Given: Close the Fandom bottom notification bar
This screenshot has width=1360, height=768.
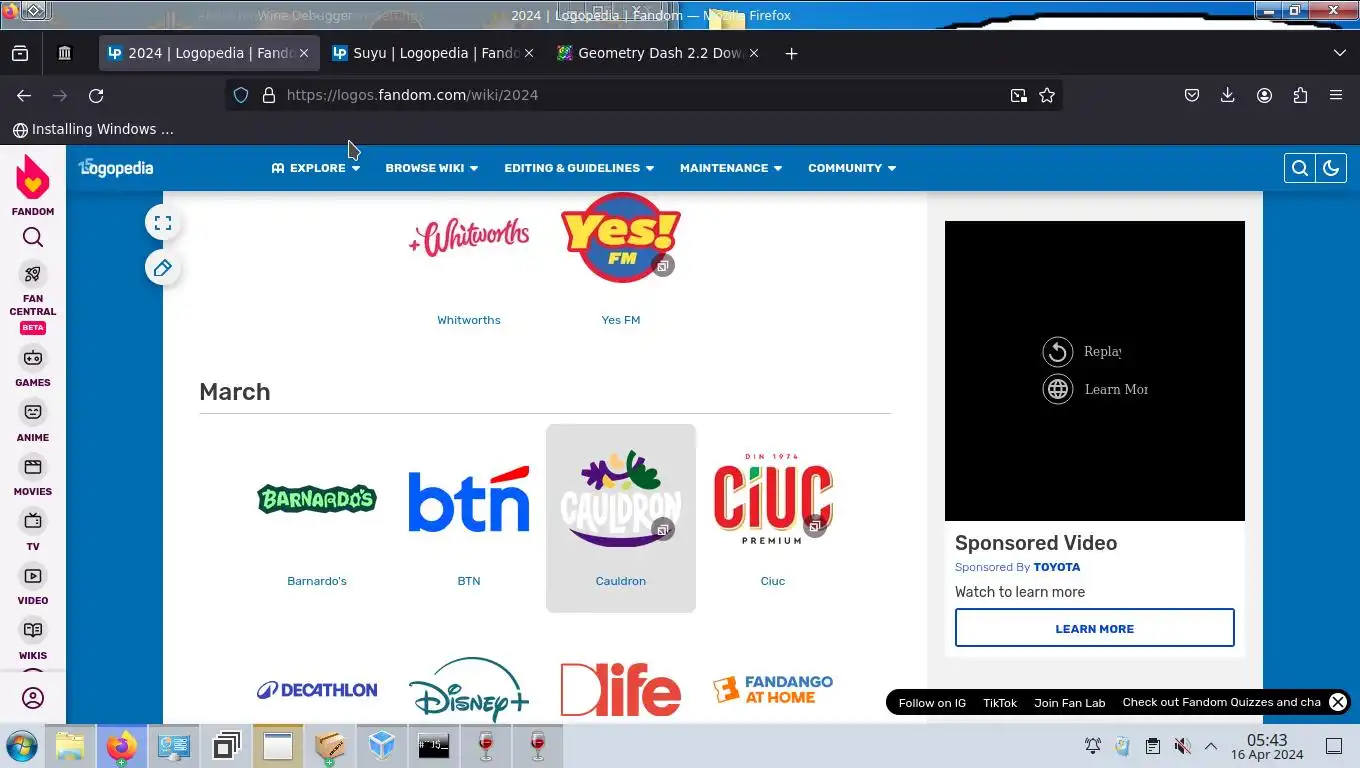Looking at the screenshot, I should [1337, 702].
